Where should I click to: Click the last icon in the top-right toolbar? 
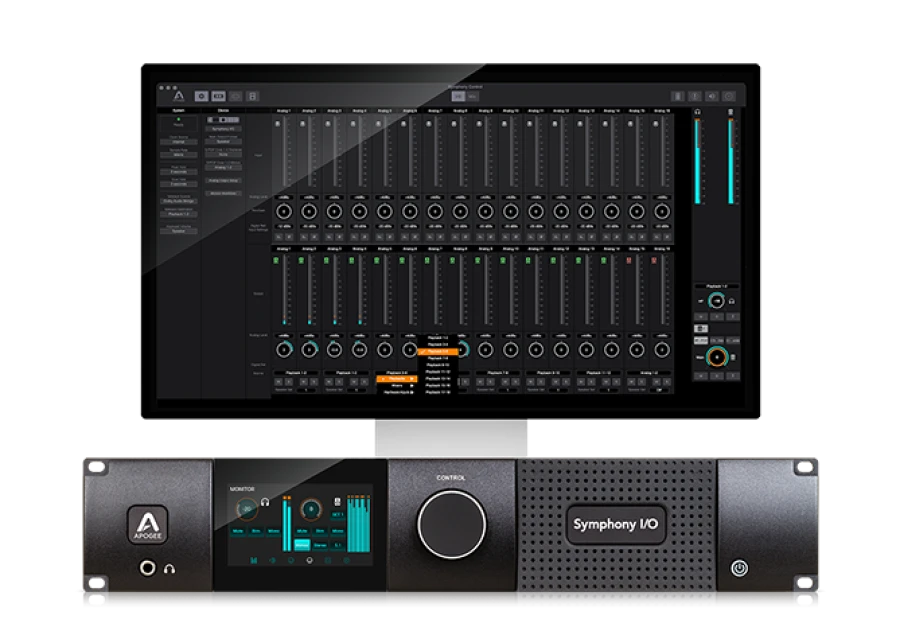pos(729,96)
